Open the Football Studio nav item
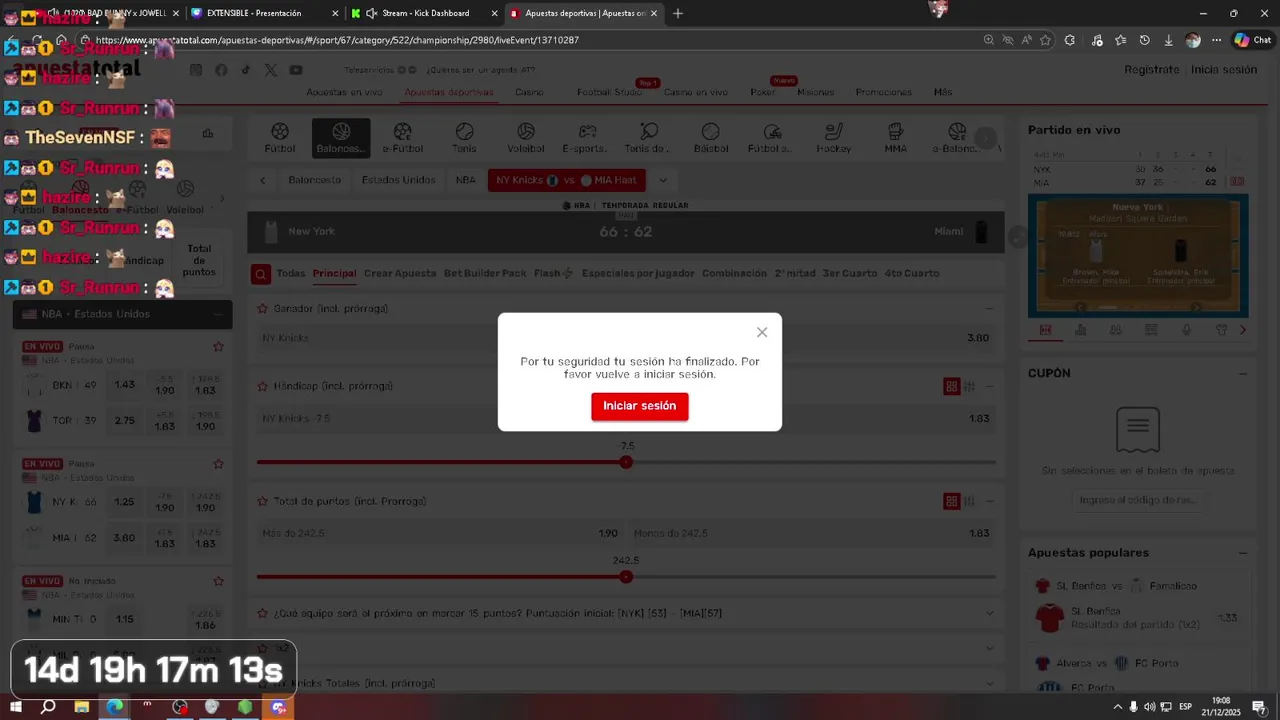1280x720 pixels. click(x=609, y=92)
